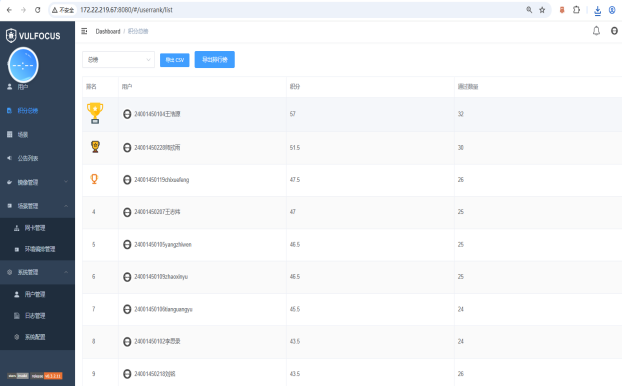Open 用户管理 in the sidebar
Screen dimensions: 622x386
click(x=37, y=294)
